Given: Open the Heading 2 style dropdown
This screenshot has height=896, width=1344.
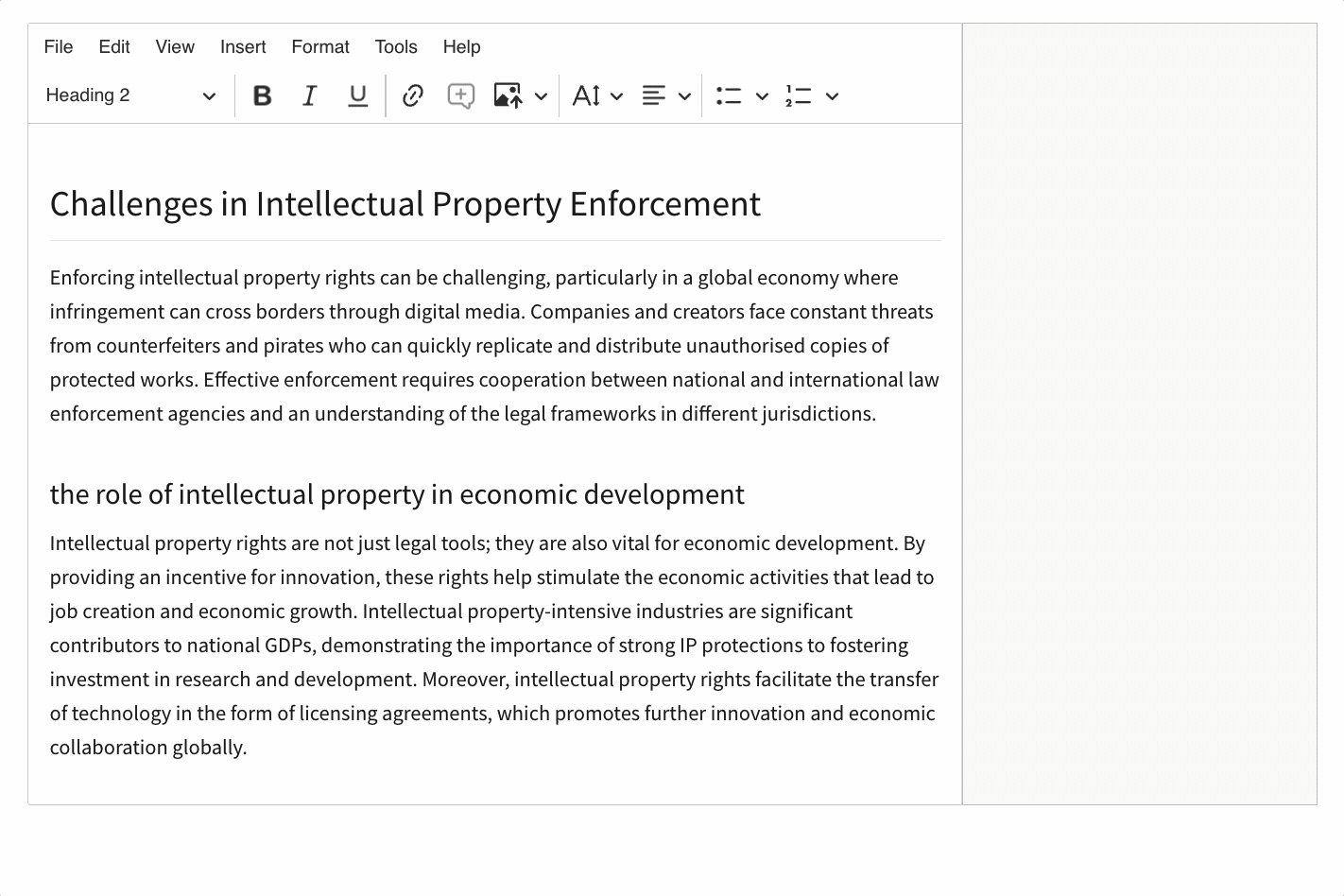Looking at the screenshot, I should pyautogui.click(x=130, y=95).
